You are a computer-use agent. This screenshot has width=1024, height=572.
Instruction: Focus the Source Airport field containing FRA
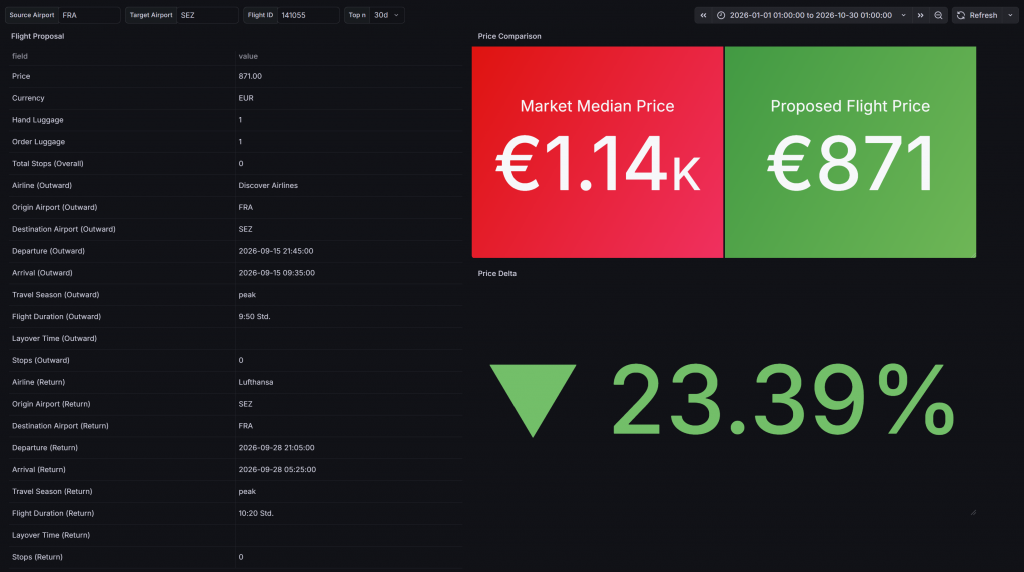click(x=88, y=15)
